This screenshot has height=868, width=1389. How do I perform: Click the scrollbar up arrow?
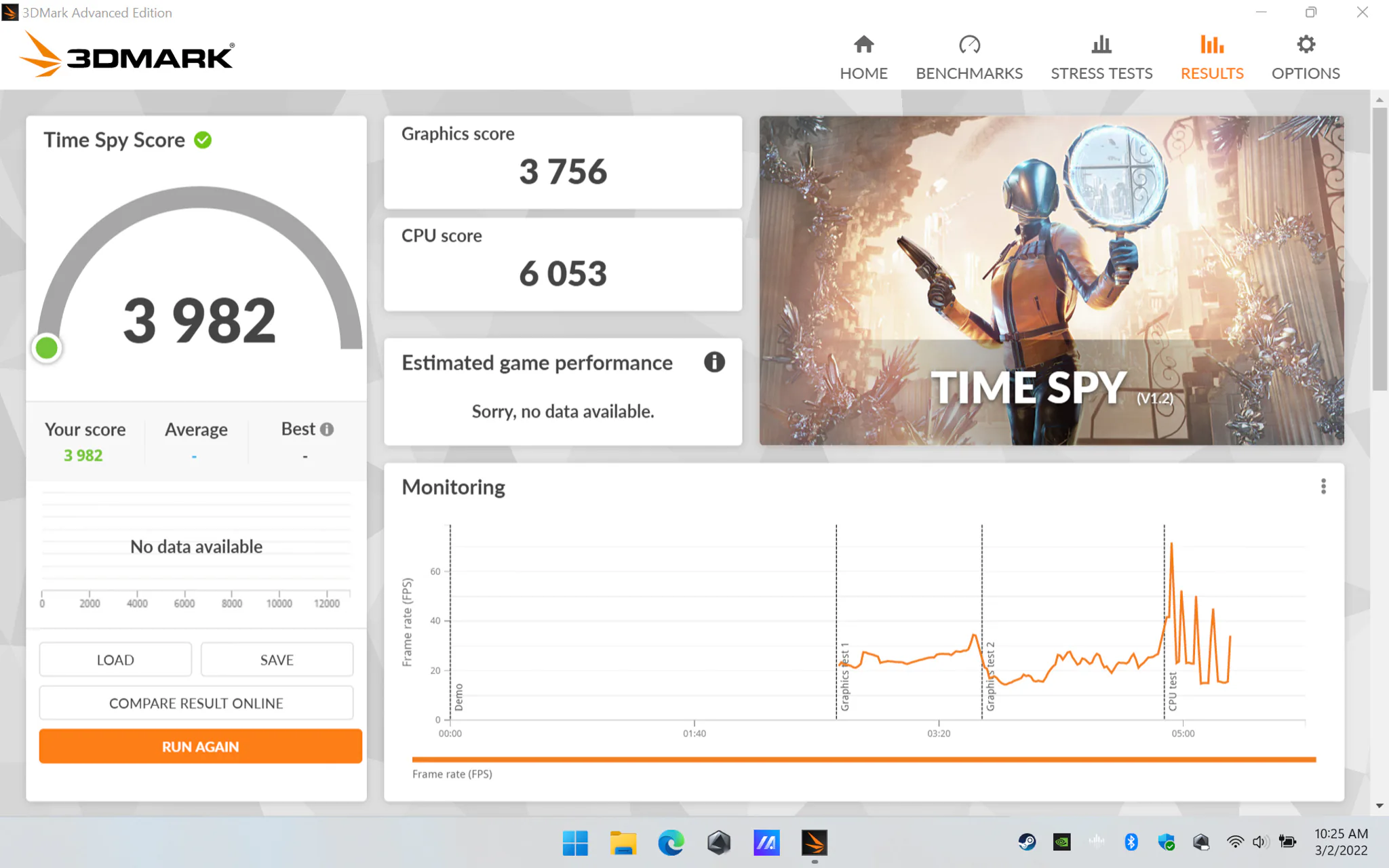coord(1380,100)
